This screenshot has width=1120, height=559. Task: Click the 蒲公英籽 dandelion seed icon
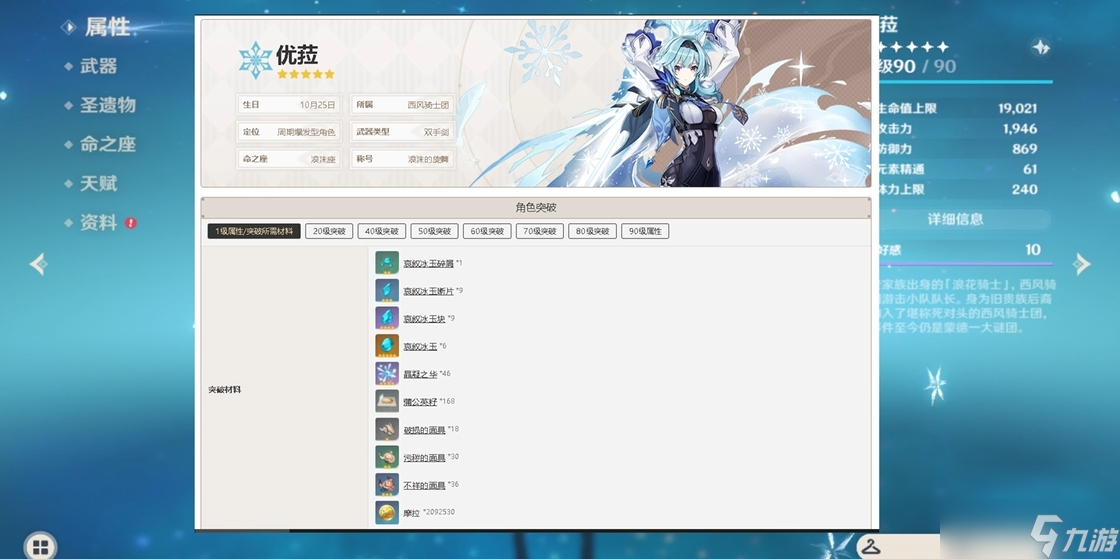(387, 401)
